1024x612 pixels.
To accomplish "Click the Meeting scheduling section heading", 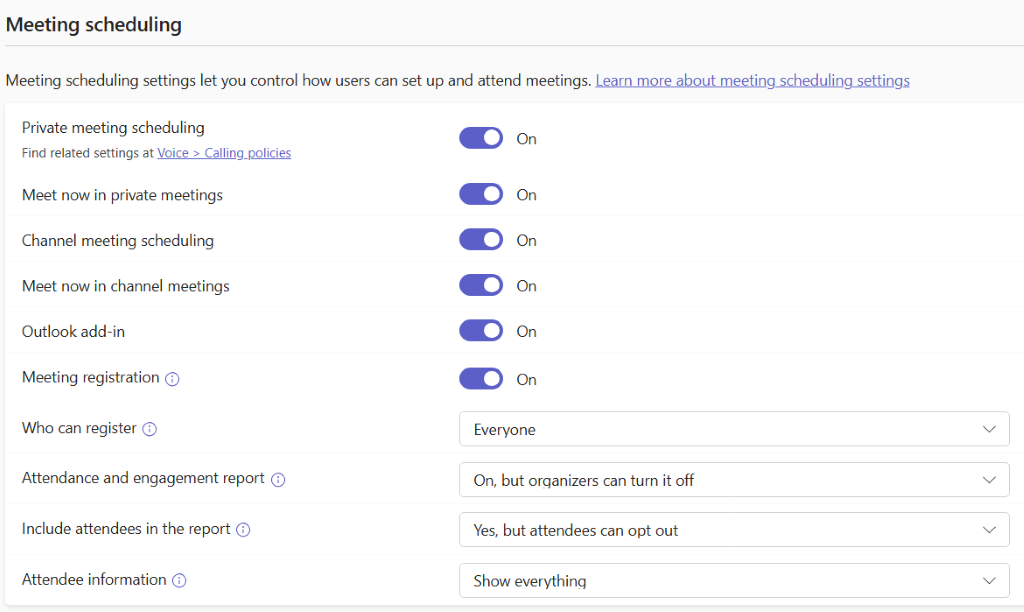I will click(x=94, y=24).
